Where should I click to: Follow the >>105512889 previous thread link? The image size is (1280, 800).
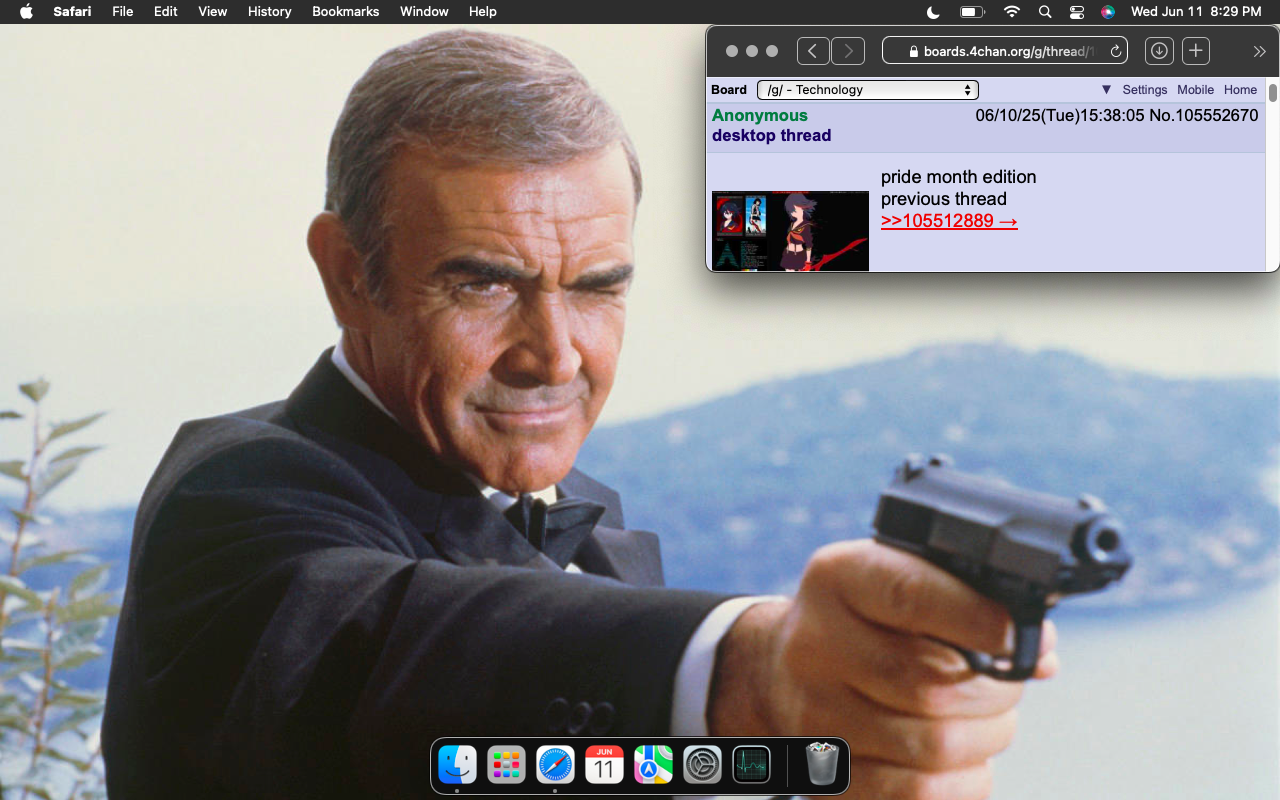tap(949, 221)
